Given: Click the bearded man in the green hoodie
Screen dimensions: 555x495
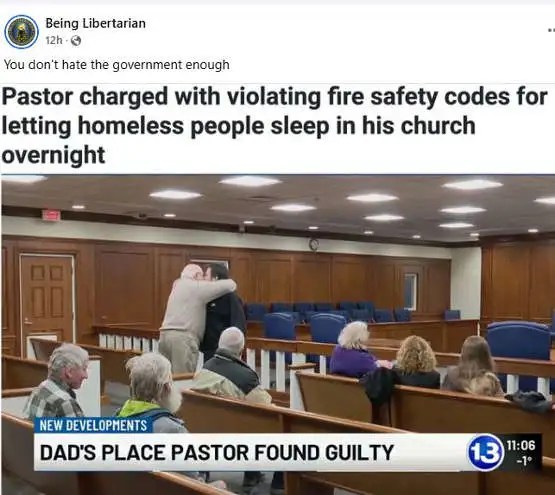Looking at the screenshot, I should tap(152, 393).
